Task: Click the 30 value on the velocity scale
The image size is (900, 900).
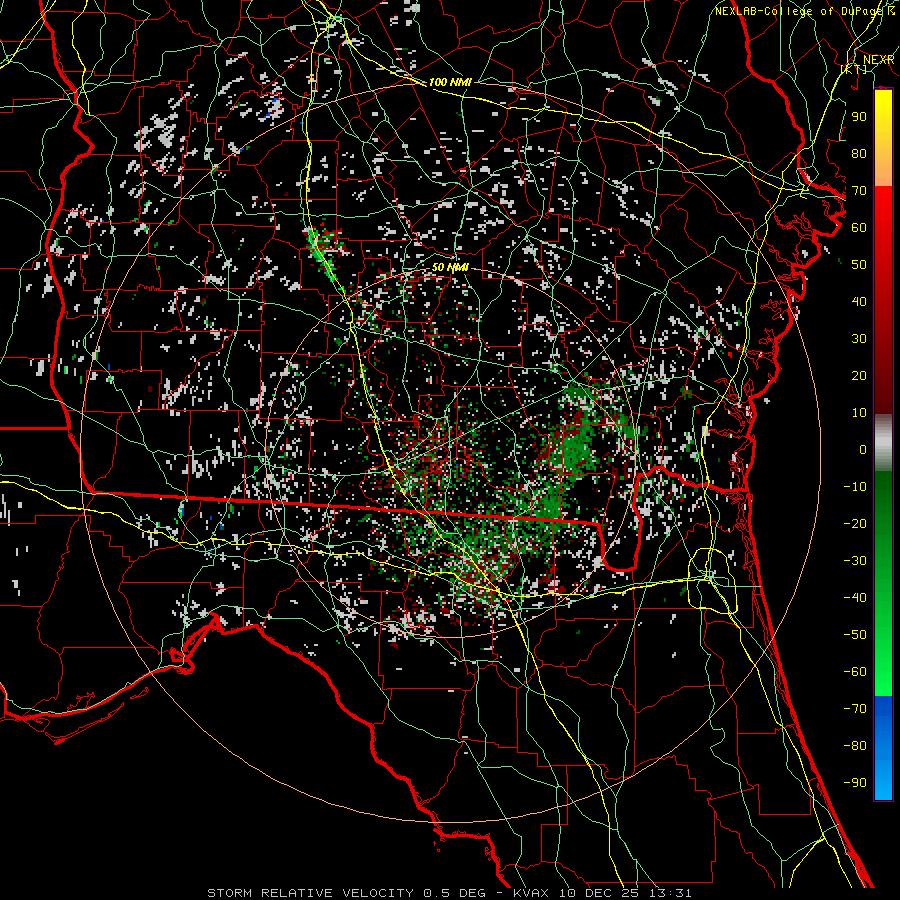Action: click(x=859, y=339)
